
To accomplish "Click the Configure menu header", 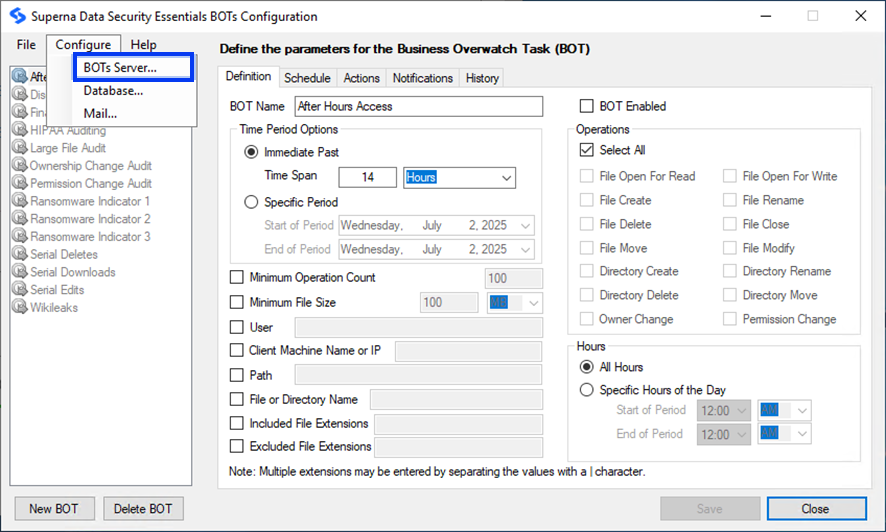I will 83,45.
